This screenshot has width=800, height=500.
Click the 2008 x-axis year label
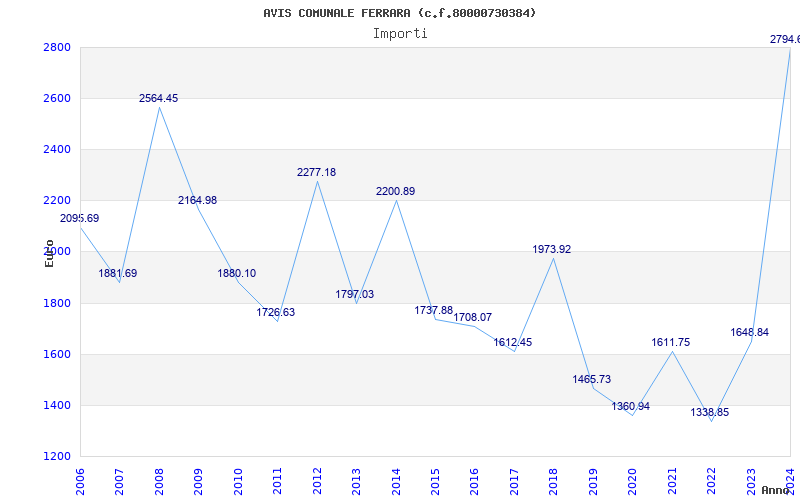pos(159,482)
